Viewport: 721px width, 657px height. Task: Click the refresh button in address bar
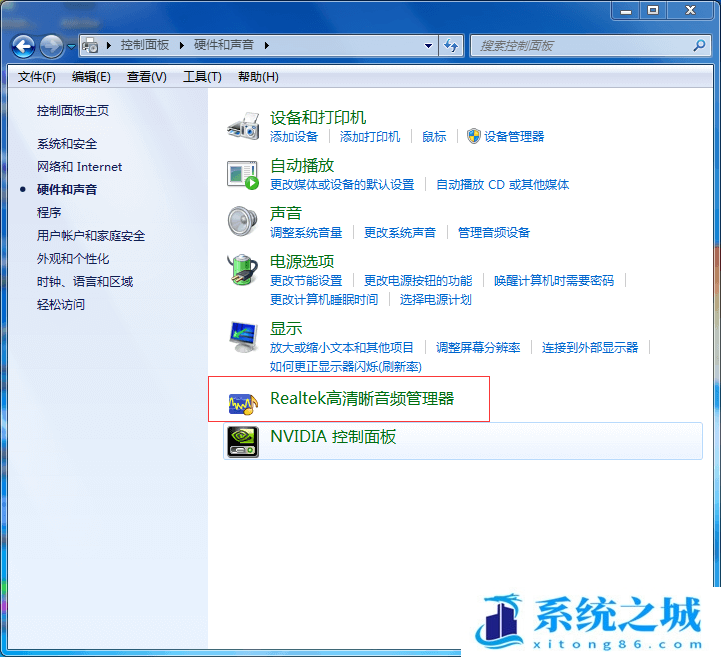451,46
